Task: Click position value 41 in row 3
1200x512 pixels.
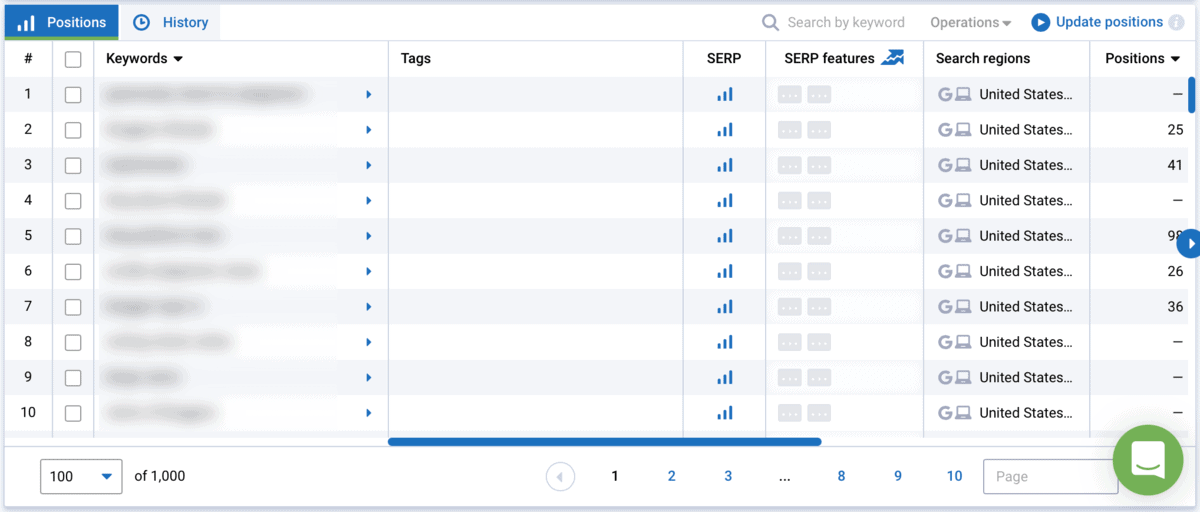Action: tap(1175, 165)
